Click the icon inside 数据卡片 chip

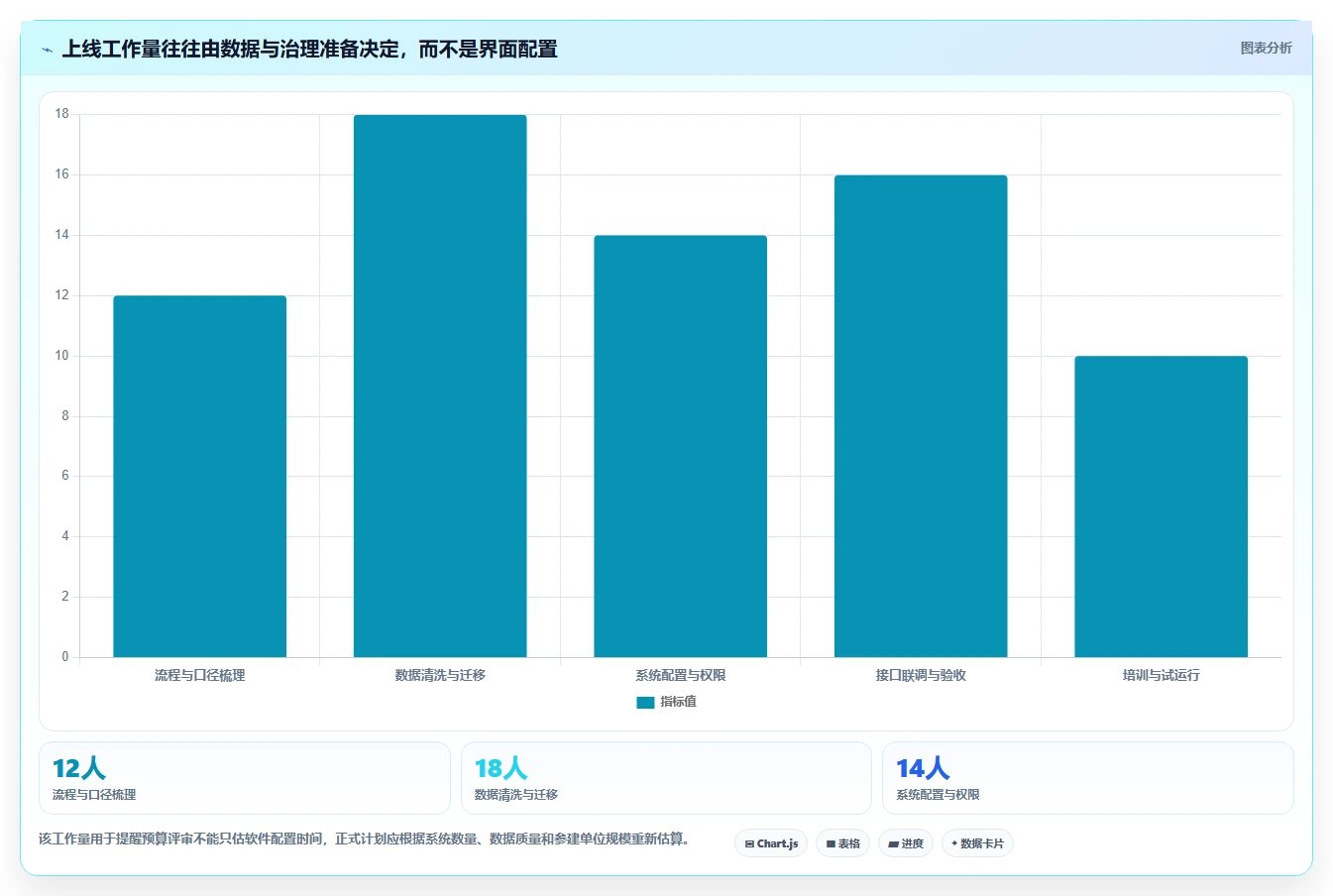(954, 843)
